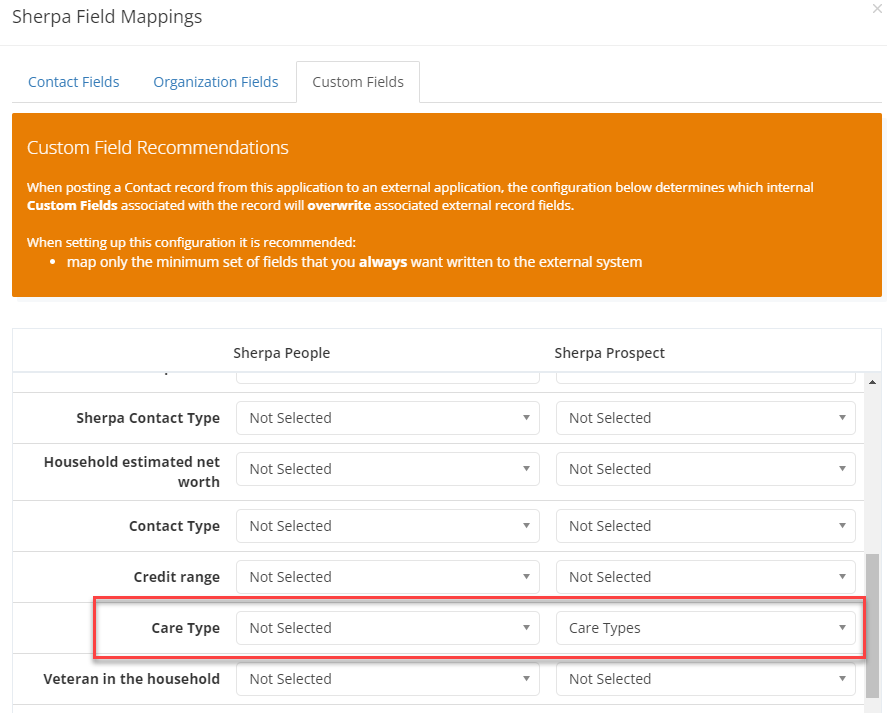This screenshot has width=887, height=713.
Task: Expand Sherpa Prospect dropdown for Household estimated net worth
Action: pyautogui.click(x=705, y=469)
